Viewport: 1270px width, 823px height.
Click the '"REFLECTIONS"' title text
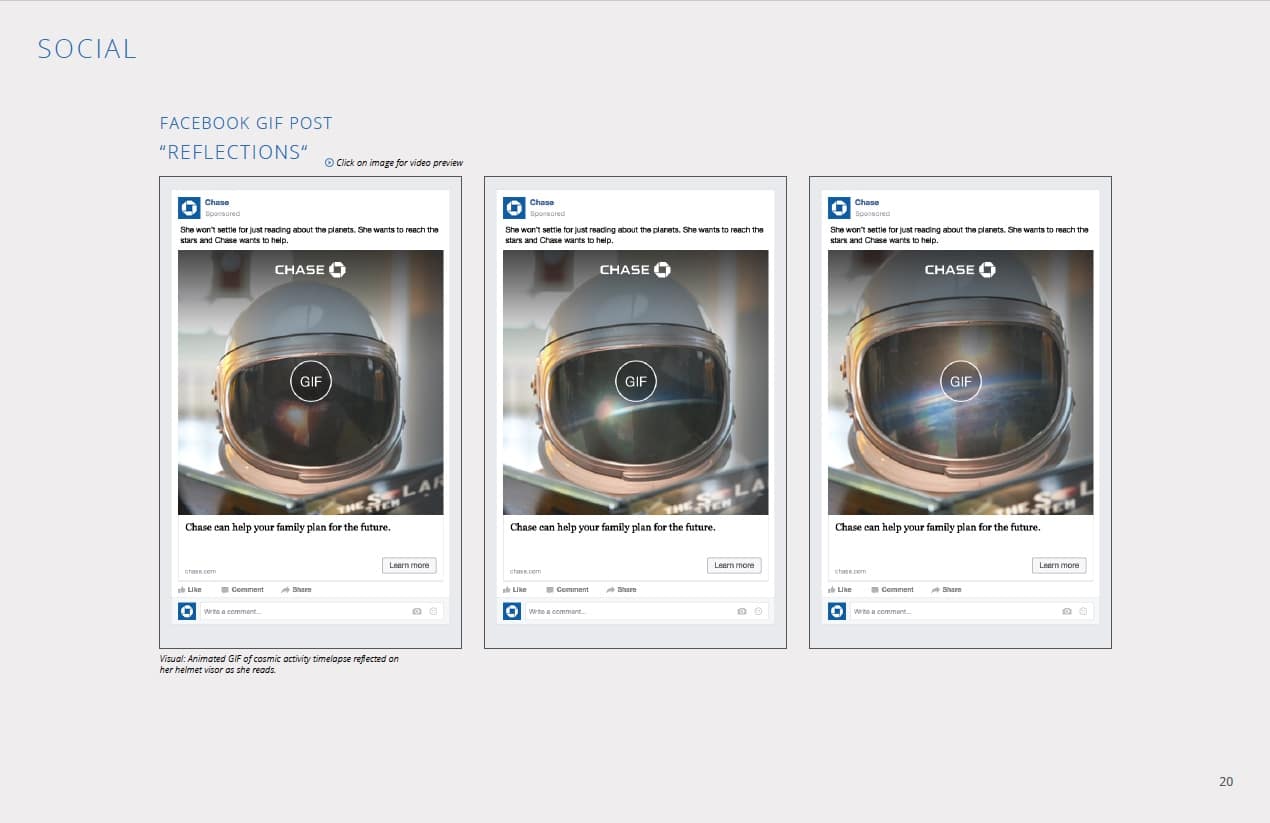pos(234,152)
